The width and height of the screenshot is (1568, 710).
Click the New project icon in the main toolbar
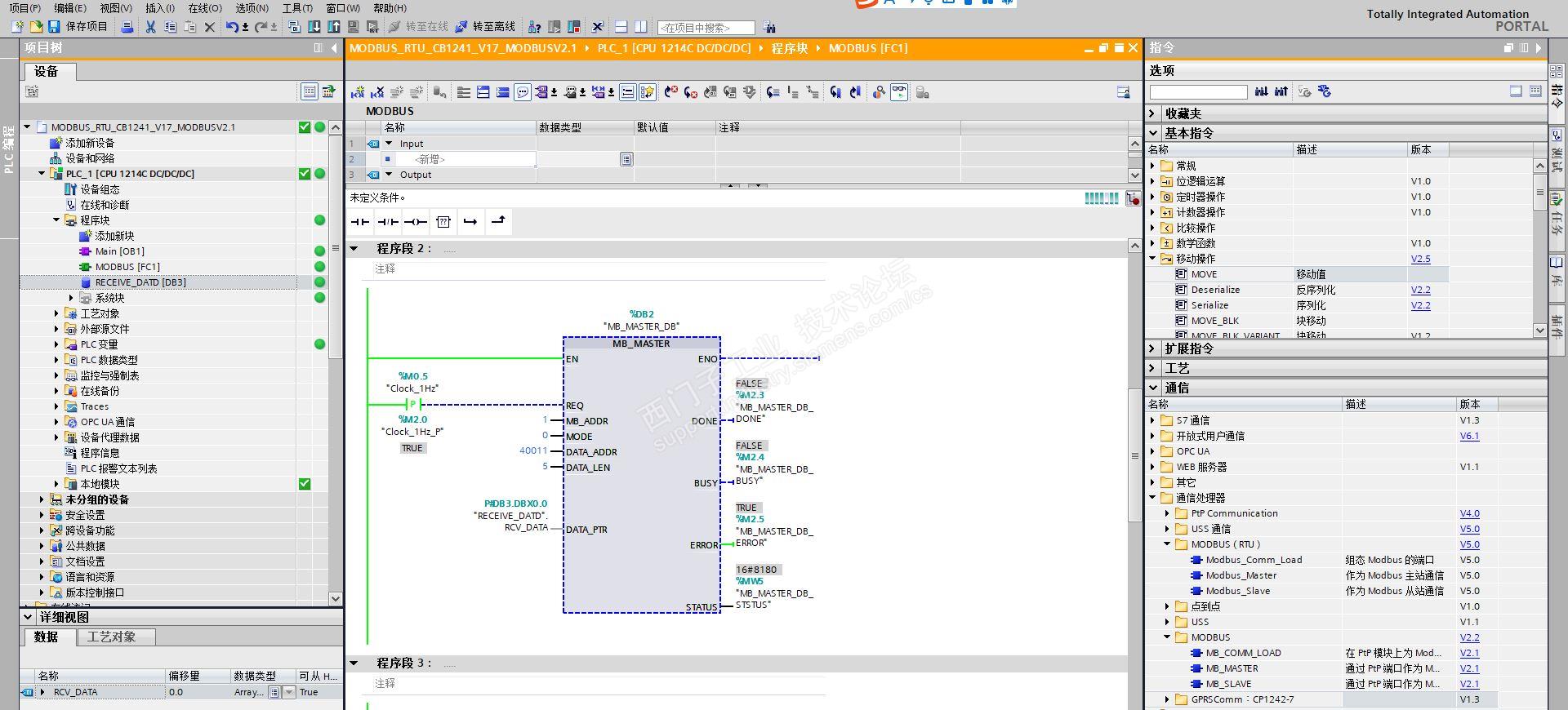coord(17,27)
